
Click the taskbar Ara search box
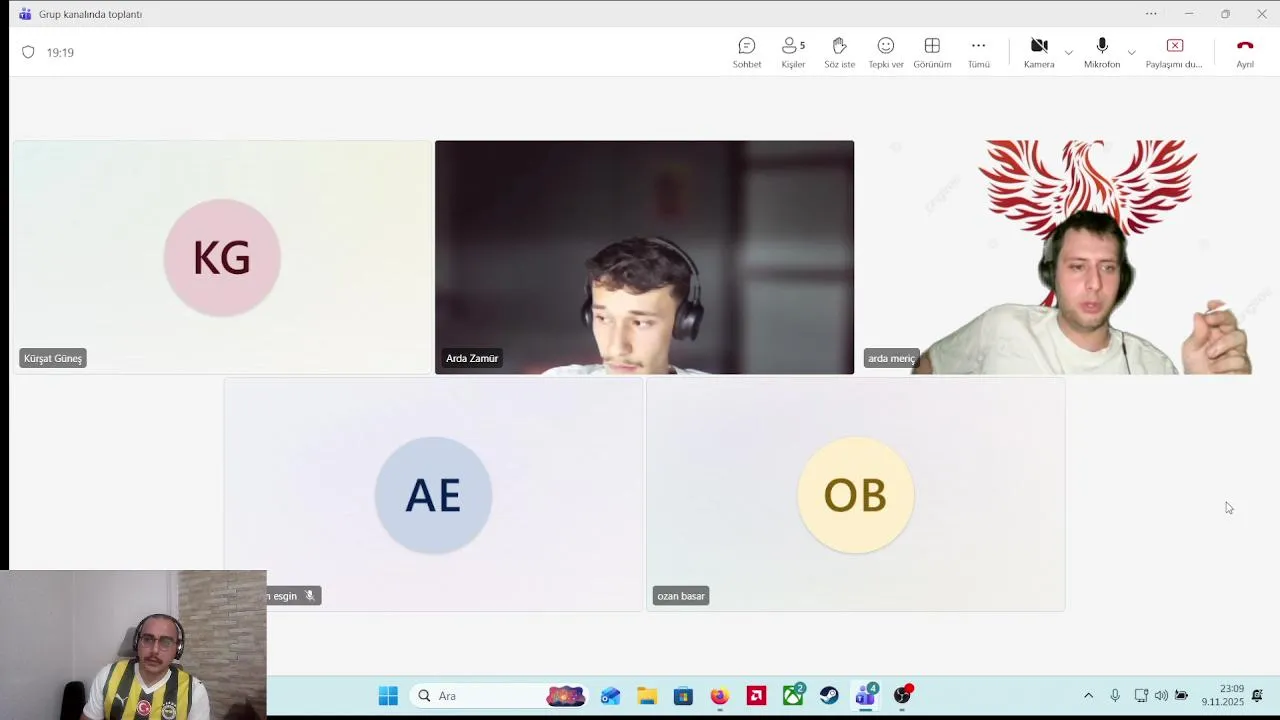(x=500, y=696)
